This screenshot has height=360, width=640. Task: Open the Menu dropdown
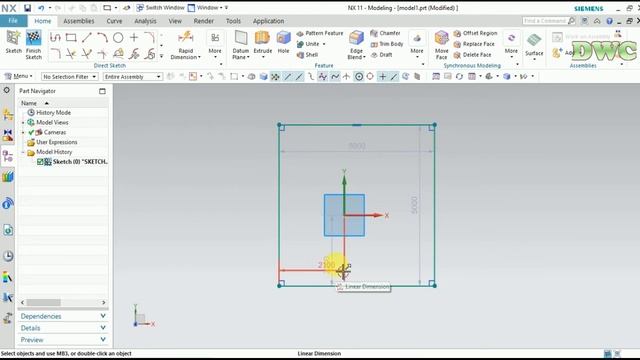point(18,76)
